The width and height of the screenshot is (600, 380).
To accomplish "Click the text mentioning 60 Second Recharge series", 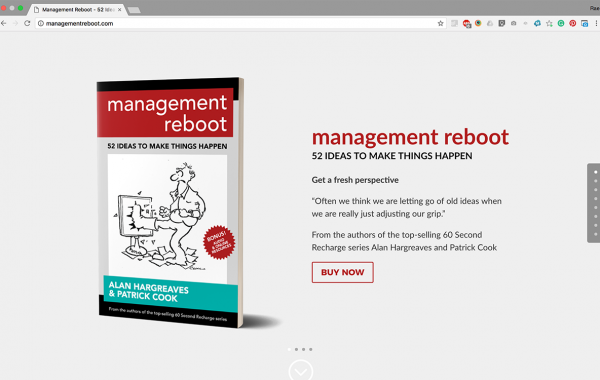I will (404, 241).
